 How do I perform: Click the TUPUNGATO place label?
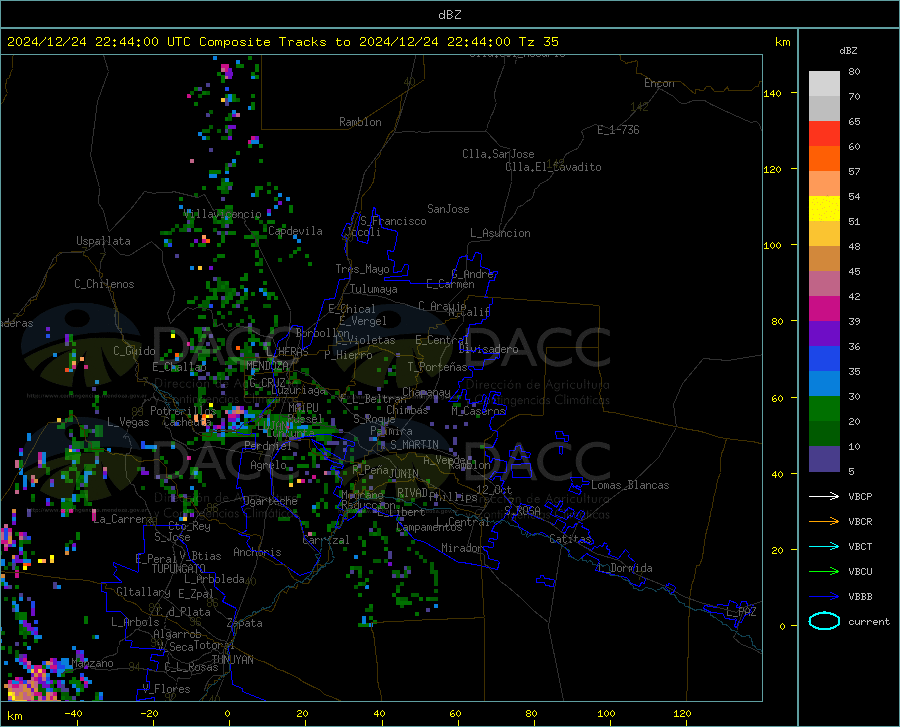pos(179,569)
